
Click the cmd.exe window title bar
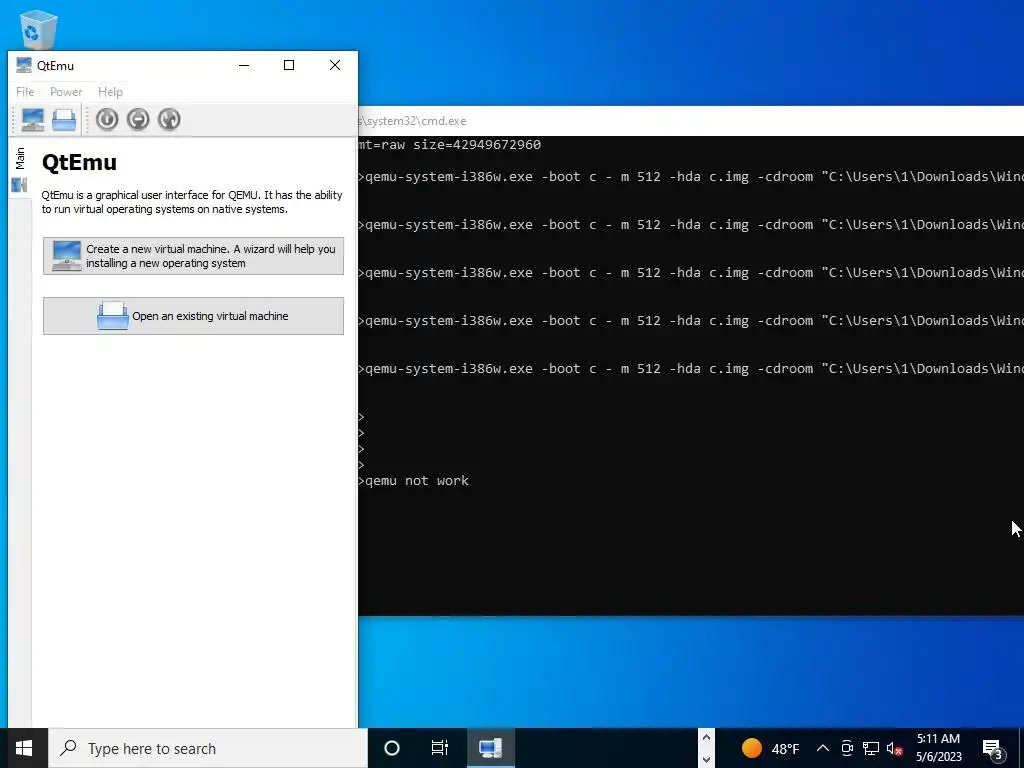[x=691, y=121]
